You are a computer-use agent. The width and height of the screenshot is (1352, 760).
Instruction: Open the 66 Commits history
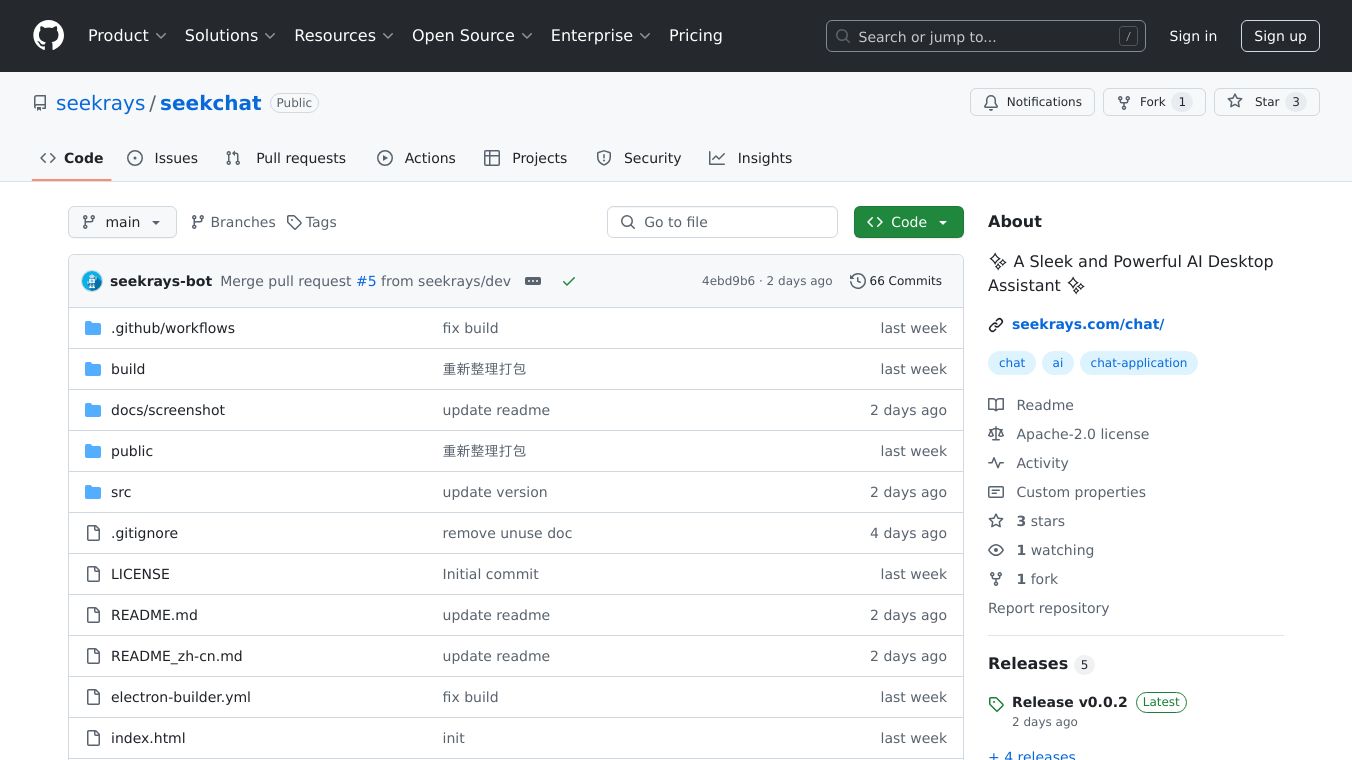click(896, 281)
